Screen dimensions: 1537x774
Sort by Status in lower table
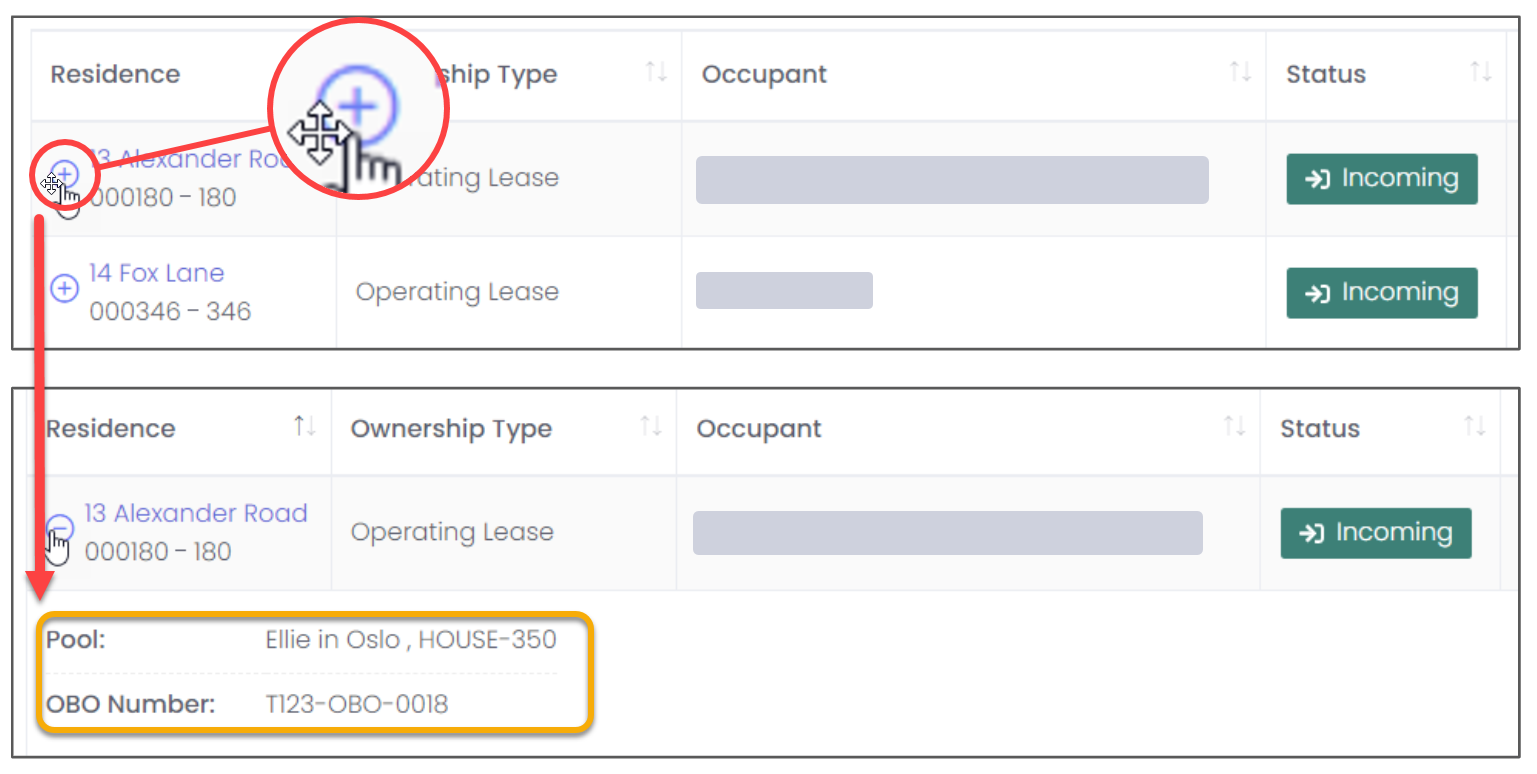(x=1475, y=427)
